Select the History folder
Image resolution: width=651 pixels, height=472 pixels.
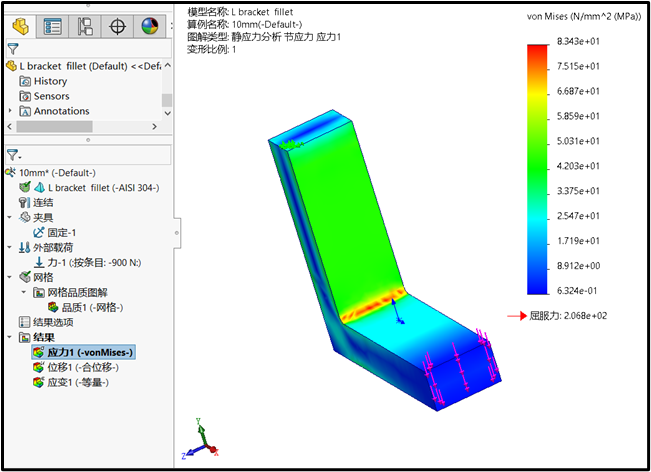click(x=50, y=81)
